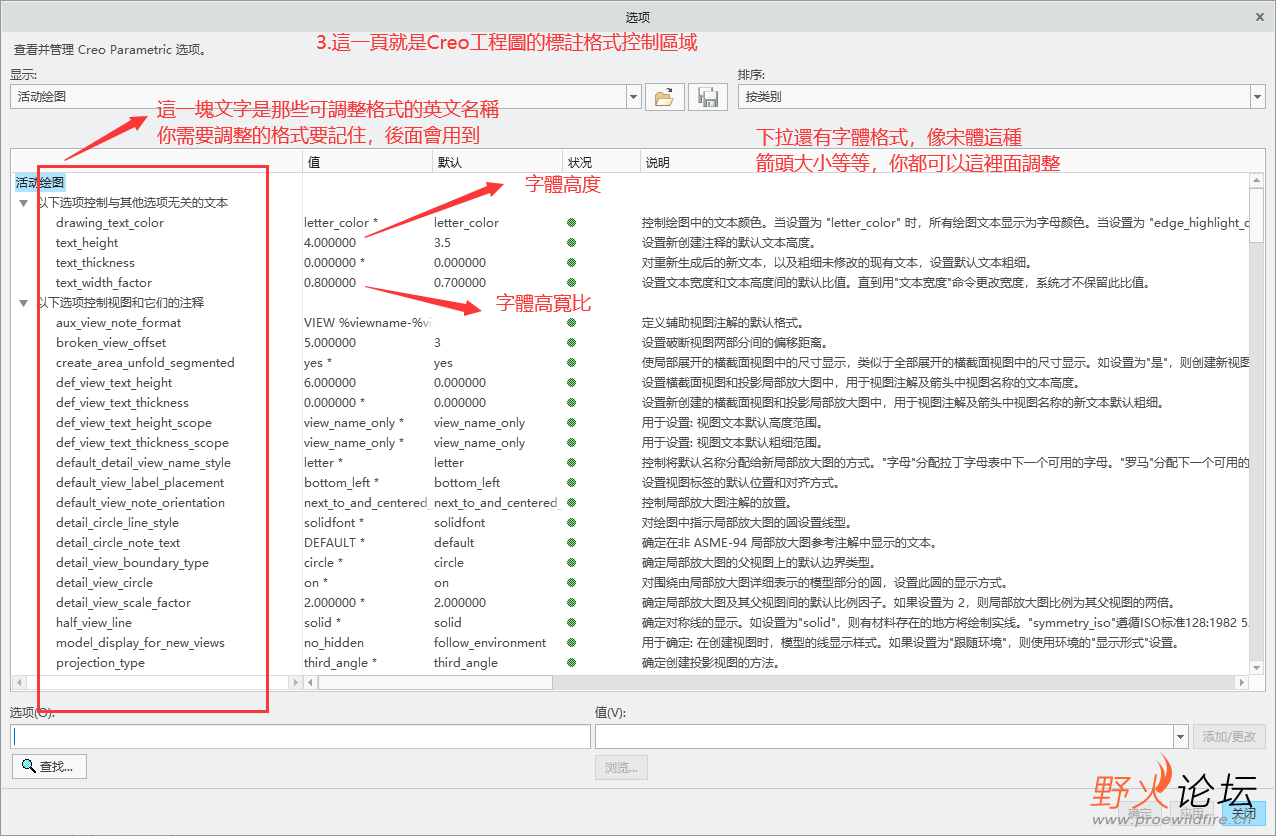Click the scroll-down arrow of options list
The height and width of the screenshot is (836, 1276).
click(1258, 668)
